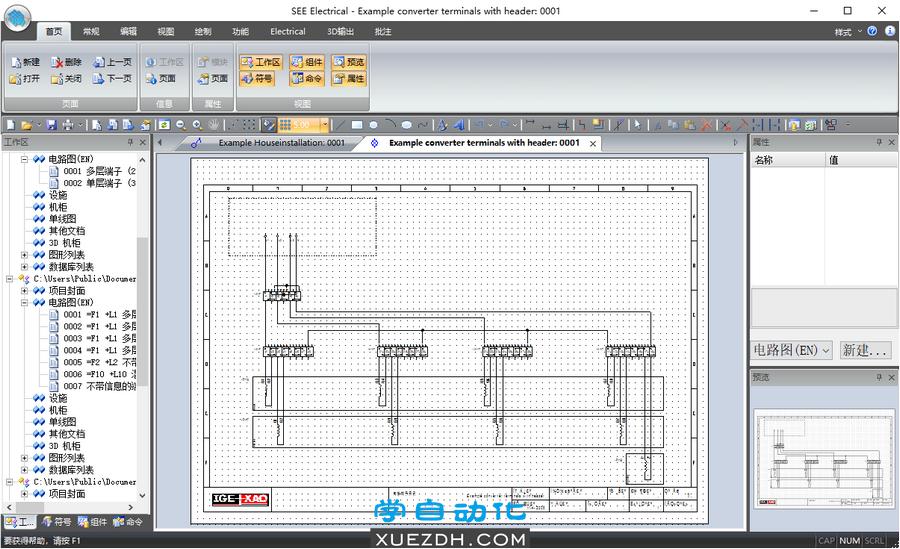The width and height of the screenshot is (900, 549).
Task: Select 3D 机柜 under first project
Action: coord(56,243)
